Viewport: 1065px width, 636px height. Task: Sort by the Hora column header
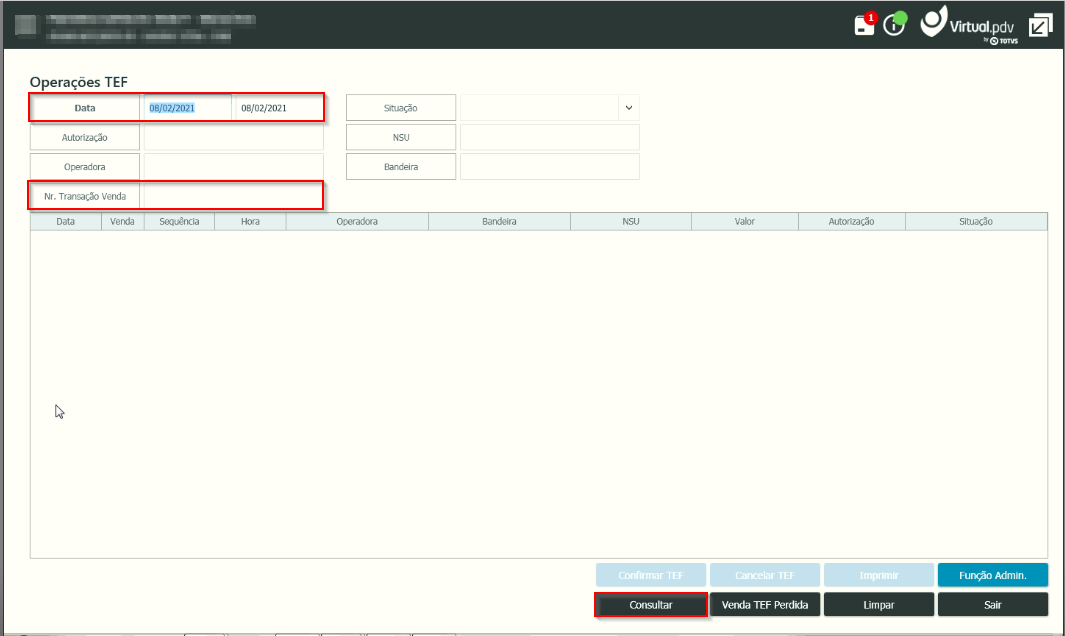pyautogui.click(x=250, y=222)
